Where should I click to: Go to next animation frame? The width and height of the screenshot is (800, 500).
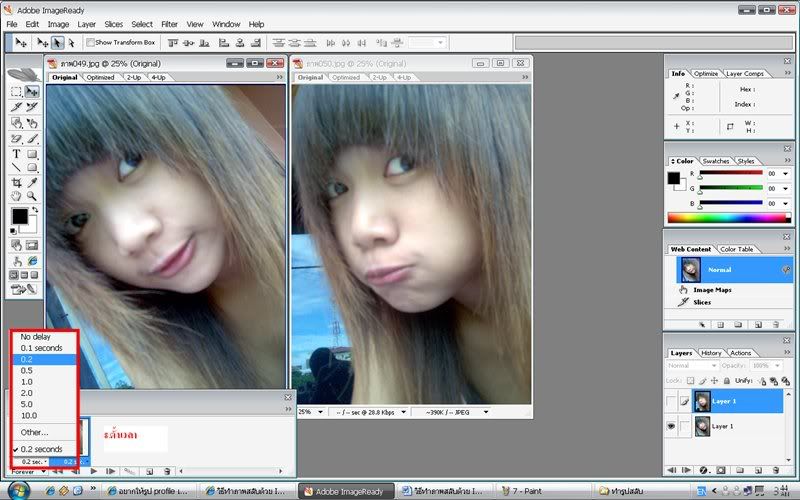pyautogui.click(x=110, y=471)
